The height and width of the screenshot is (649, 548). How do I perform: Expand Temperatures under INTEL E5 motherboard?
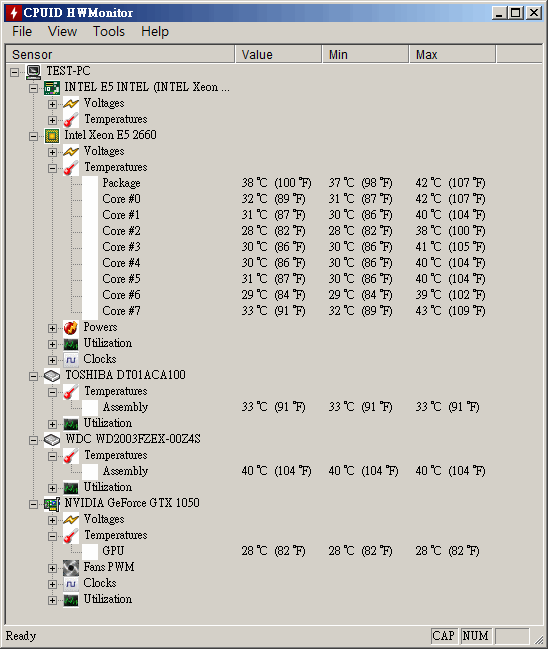pos(53,120)
